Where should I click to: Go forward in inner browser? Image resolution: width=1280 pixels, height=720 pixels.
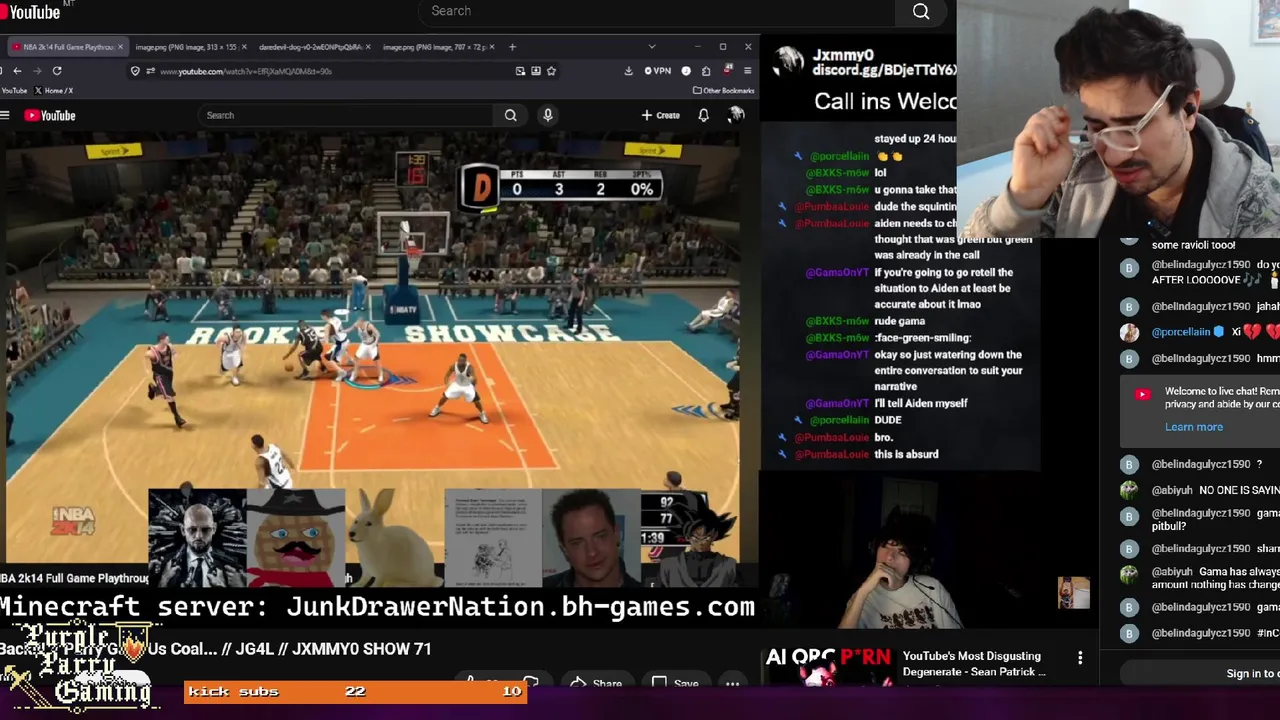37,71
